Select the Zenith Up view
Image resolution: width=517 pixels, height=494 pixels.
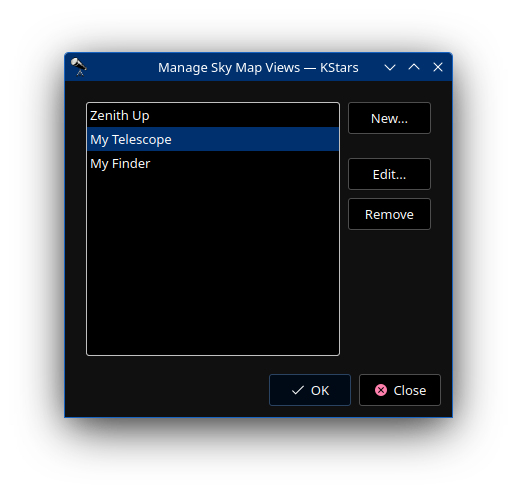tap(213, 115)
